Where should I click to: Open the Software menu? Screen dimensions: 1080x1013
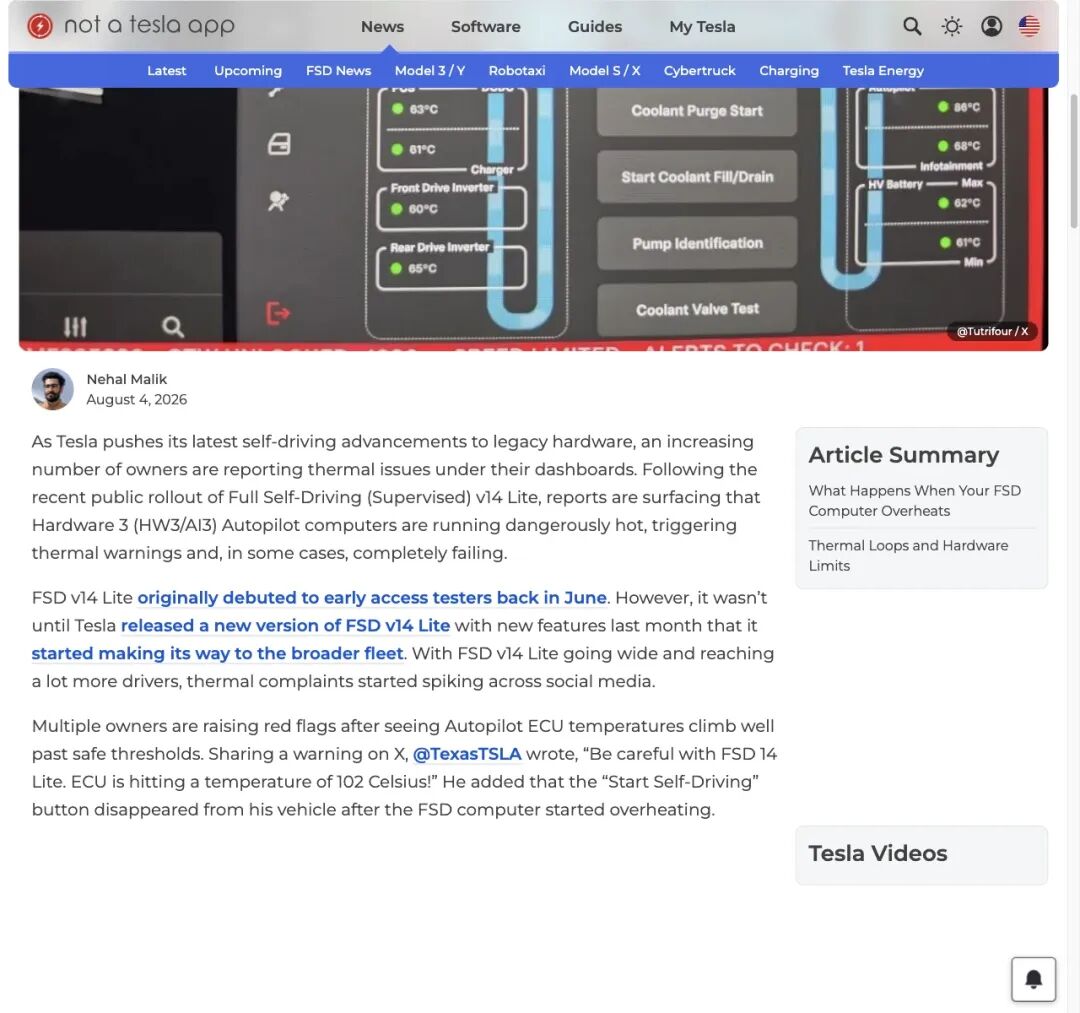(486, 26)
